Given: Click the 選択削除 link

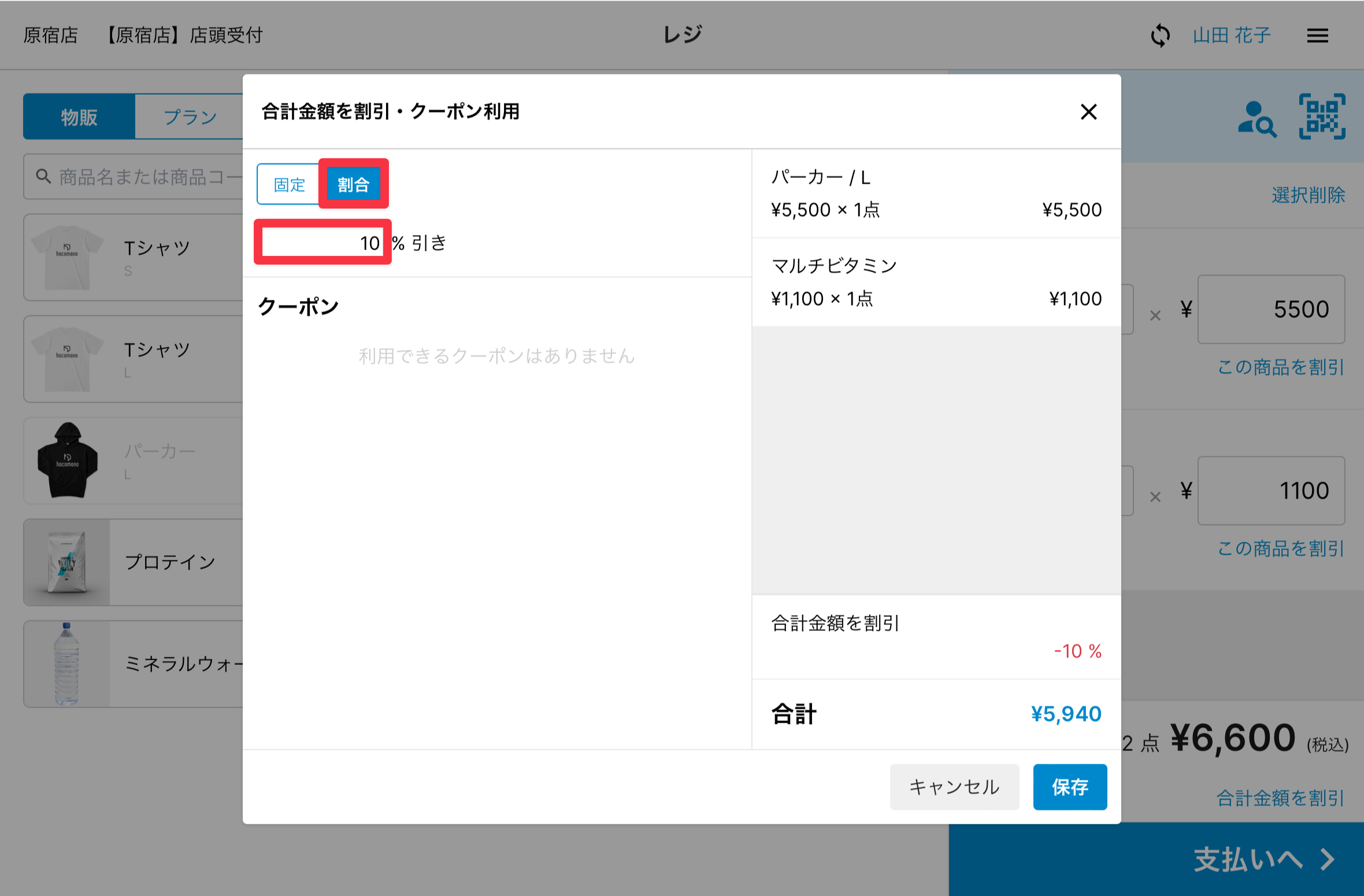Looking at the screenshot, I should tap(1307, 195).
